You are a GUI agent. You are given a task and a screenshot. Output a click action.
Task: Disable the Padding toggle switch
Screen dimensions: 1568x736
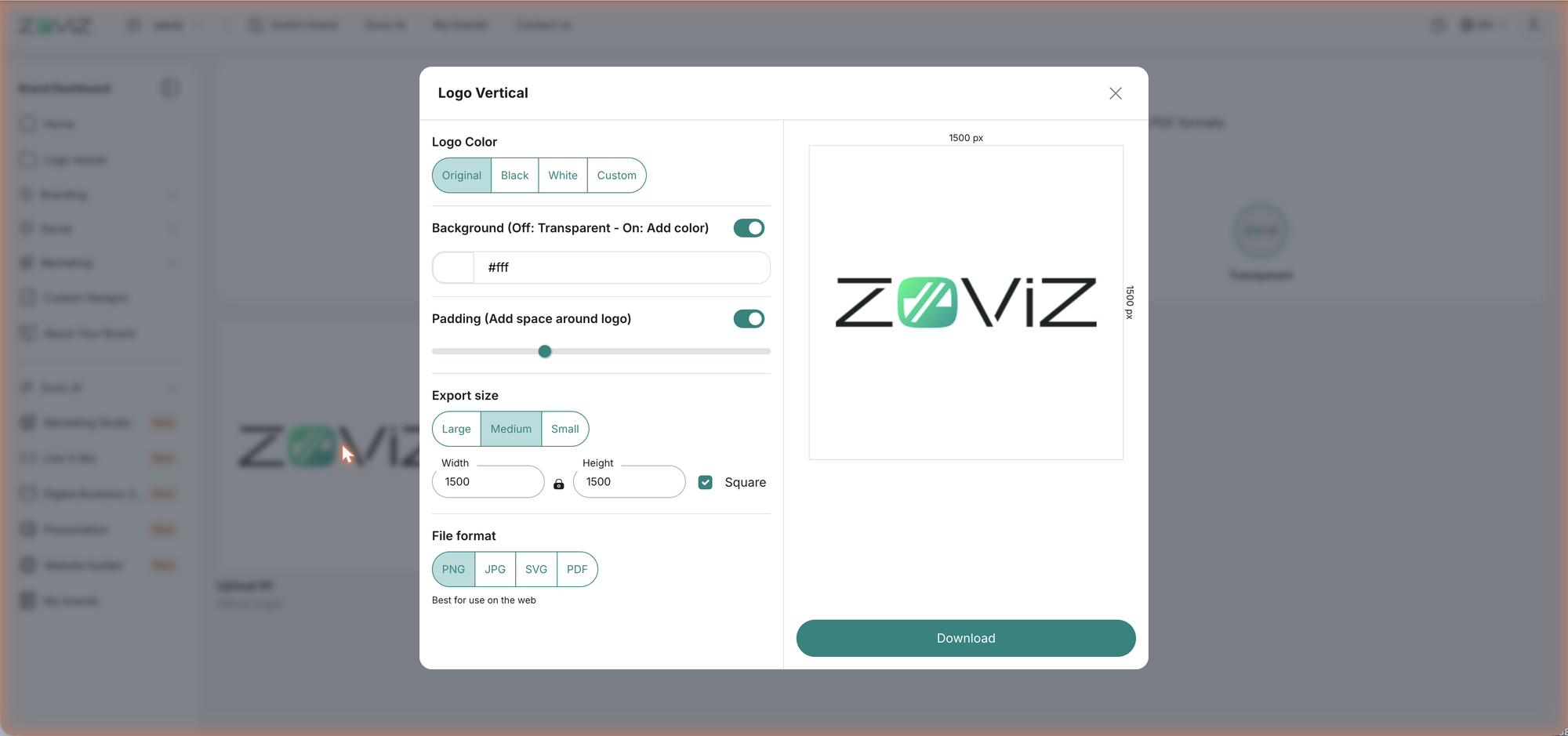(x=749, y=319)
